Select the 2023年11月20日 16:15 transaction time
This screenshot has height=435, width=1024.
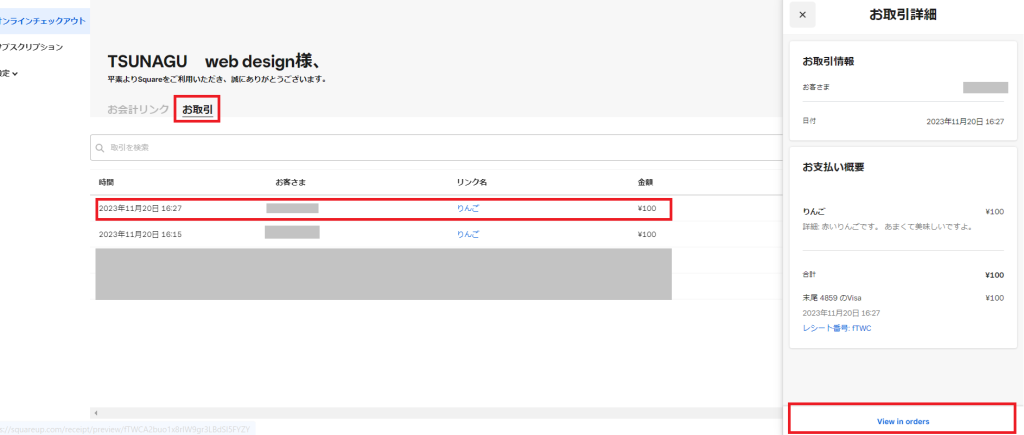[x=140, y=234]
